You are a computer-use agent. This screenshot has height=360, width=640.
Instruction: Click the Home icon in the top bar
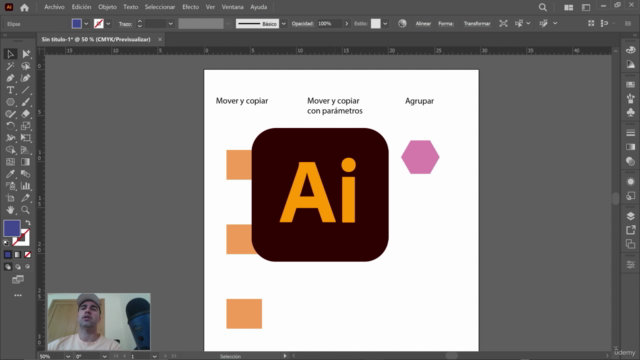click(24, 7)
